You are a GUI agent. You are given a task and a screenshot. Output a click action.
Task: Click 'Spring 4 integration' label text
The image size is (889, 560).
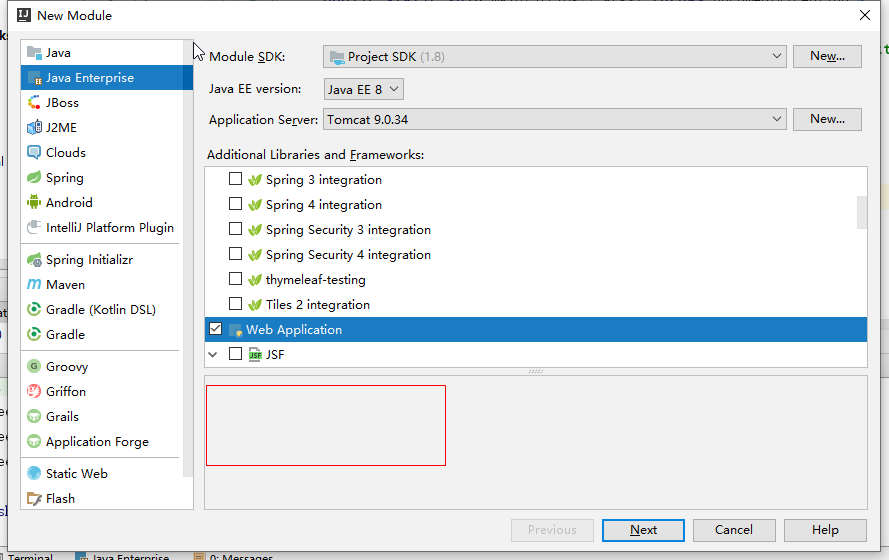click(324, 205)
